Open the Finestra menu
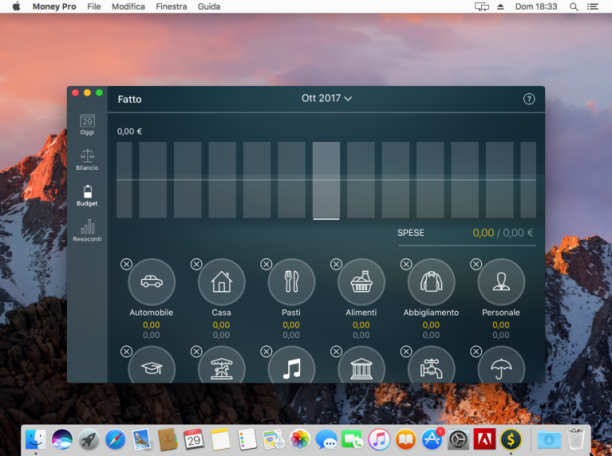The image size is (612, 456). (171, 7)
